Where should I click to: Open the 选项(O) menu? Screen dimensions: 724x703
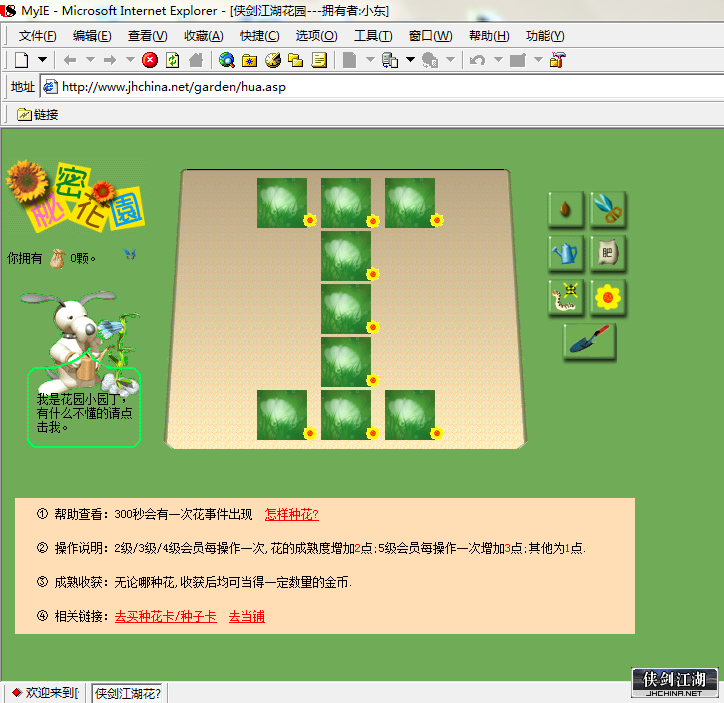coord(316,36)
